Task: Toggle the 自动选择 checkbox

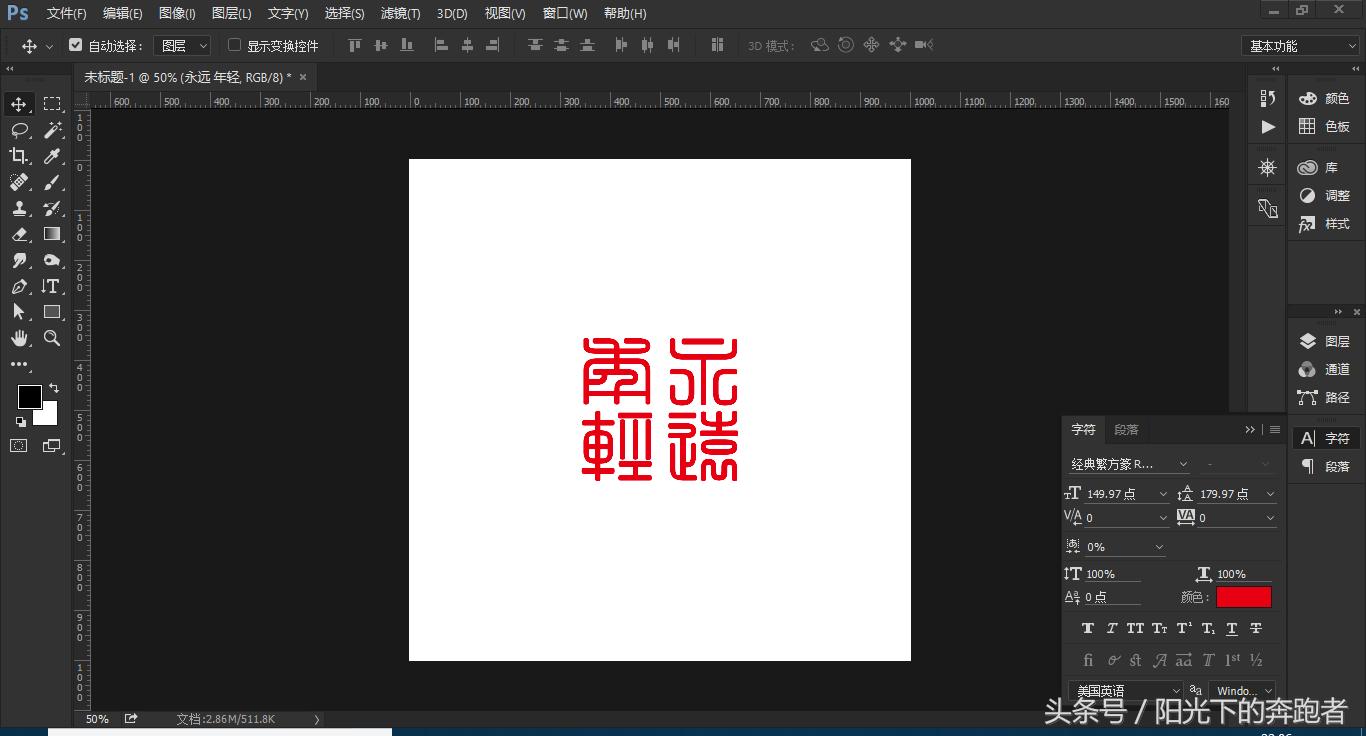Action: point(76,45)
